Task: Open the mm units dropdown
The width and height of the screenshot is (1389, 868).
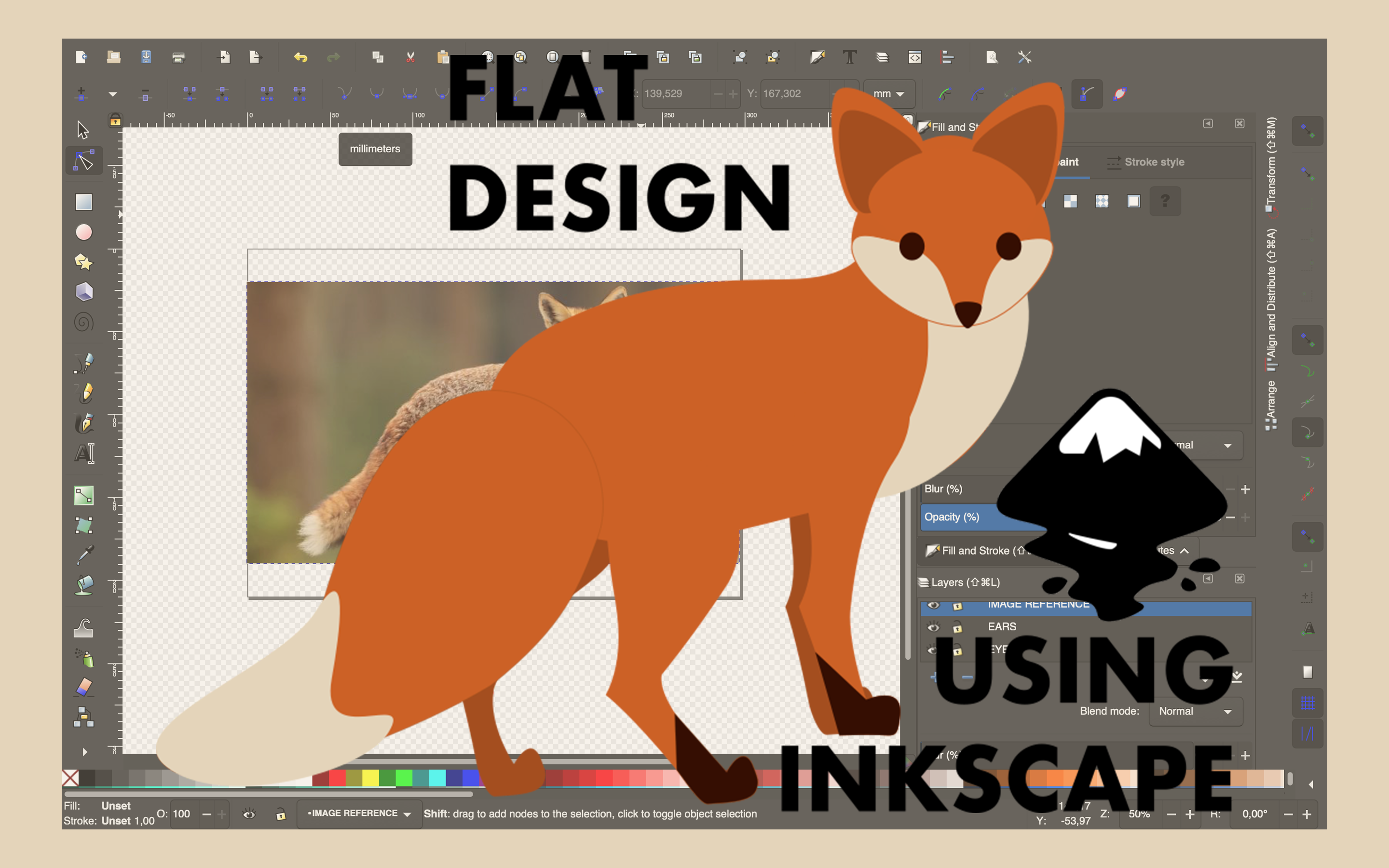Action: 888,94
